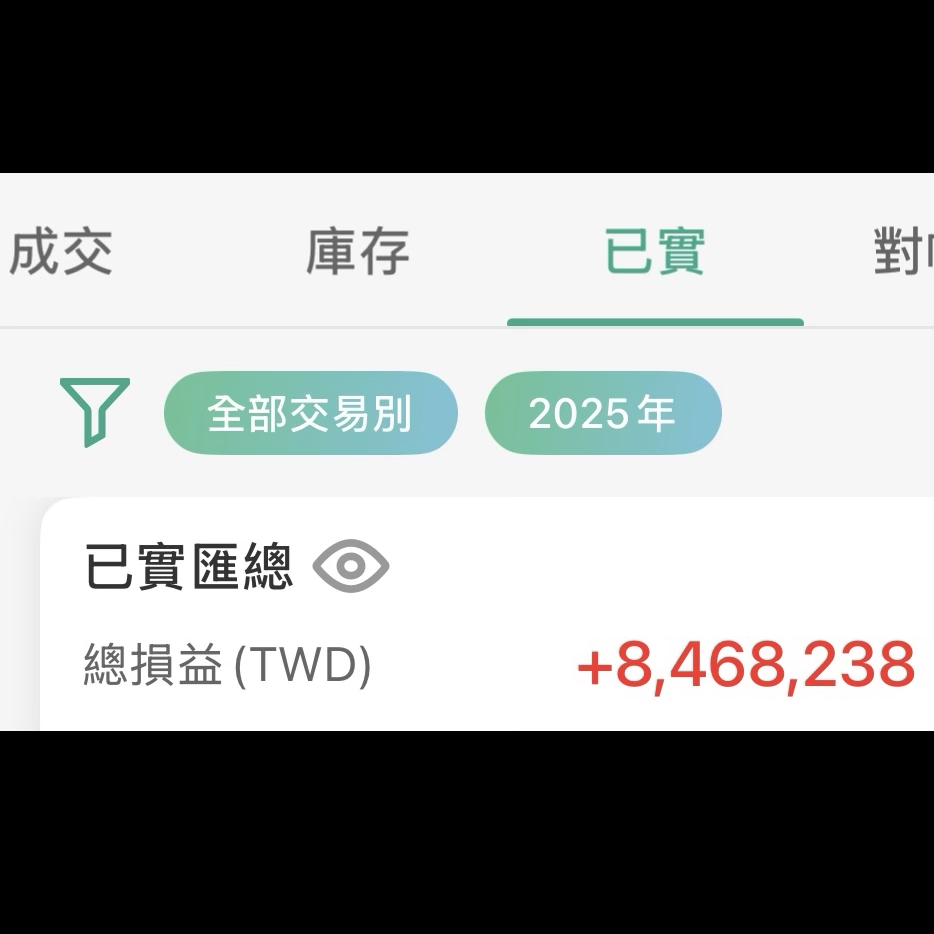Screen dimensions: 934x934
Task: Hide the realized summary amounts
Action: tap(351, 565)
